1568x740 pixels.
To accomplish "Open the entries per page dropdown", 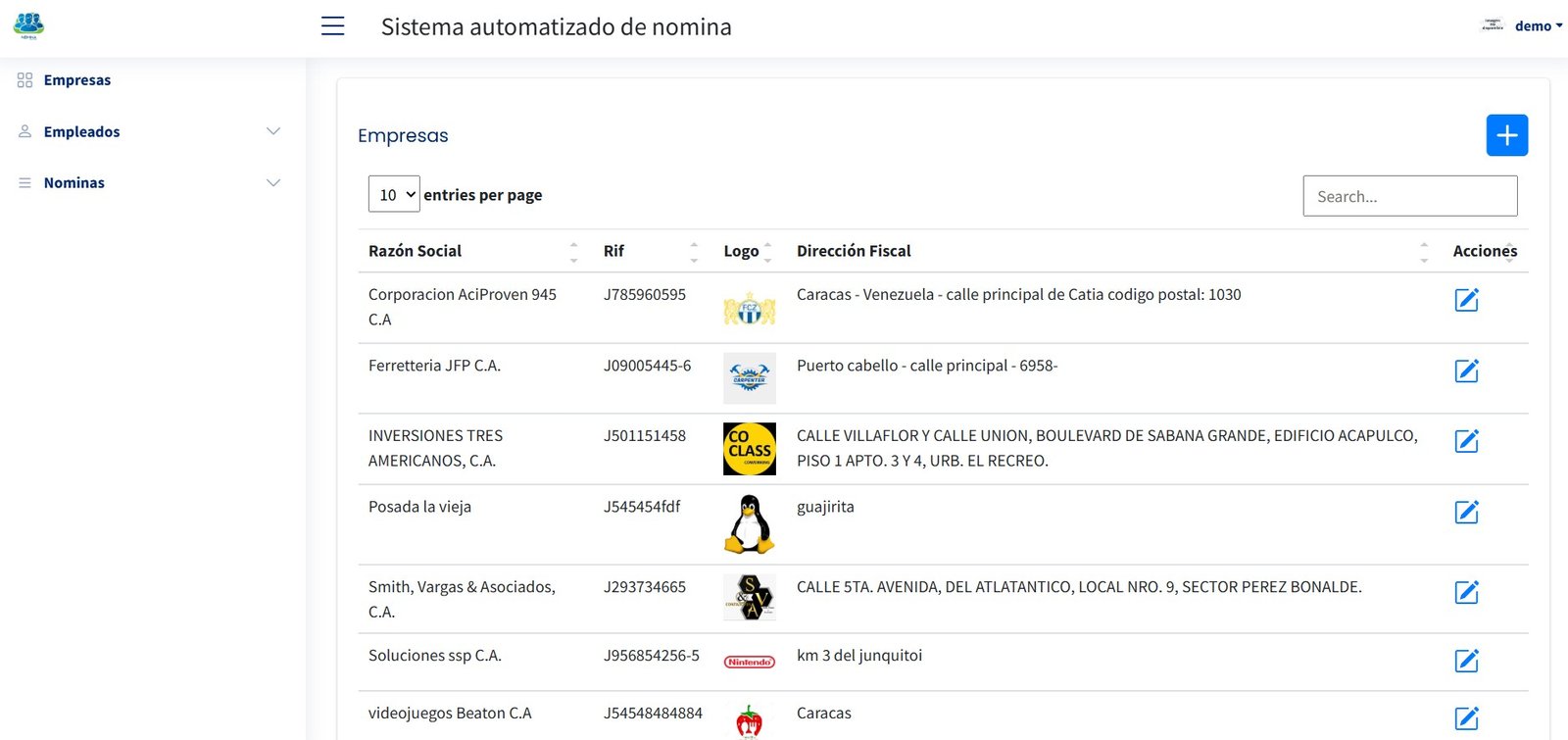I will point(394,195).
